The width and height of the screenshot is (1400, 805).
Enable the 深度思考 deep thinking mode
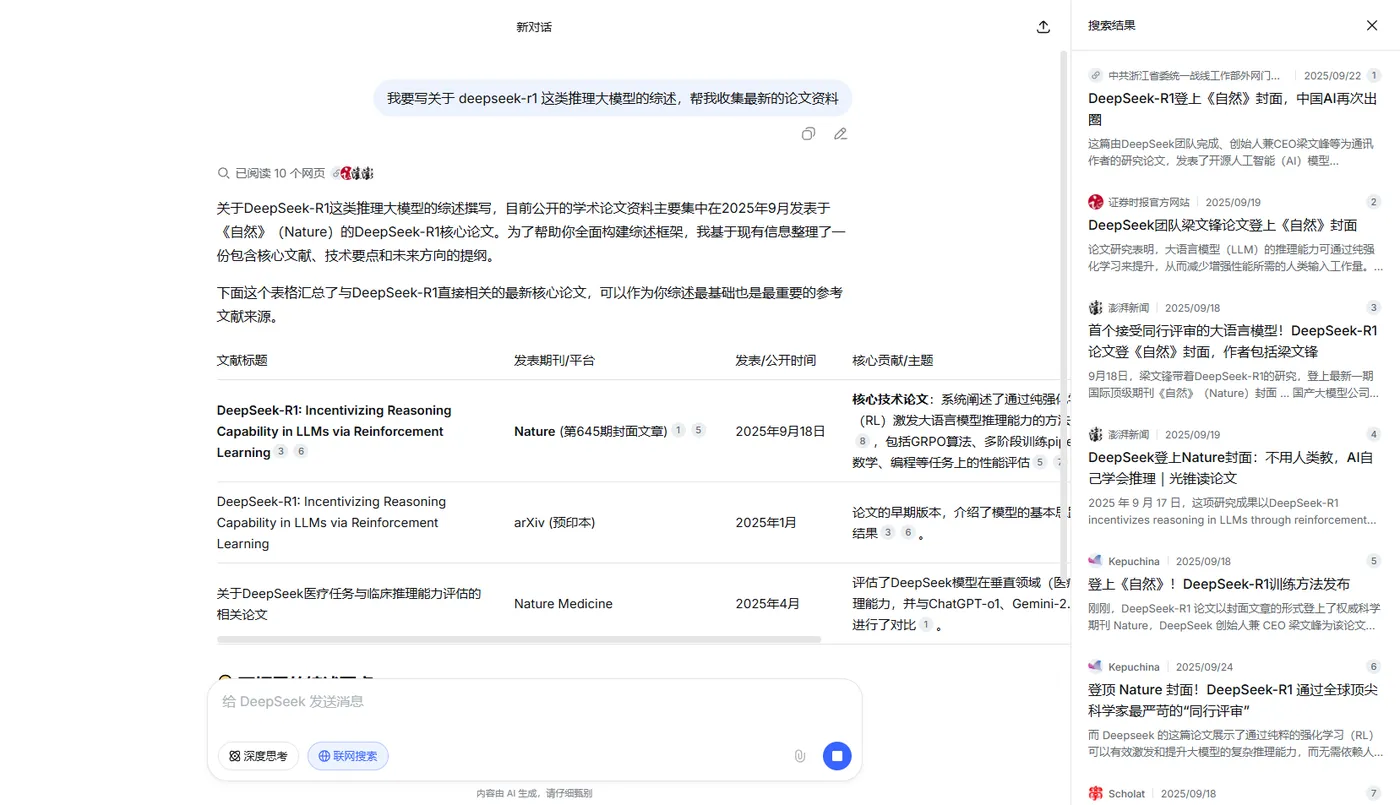pyautogui.click(x=258, y=756)
